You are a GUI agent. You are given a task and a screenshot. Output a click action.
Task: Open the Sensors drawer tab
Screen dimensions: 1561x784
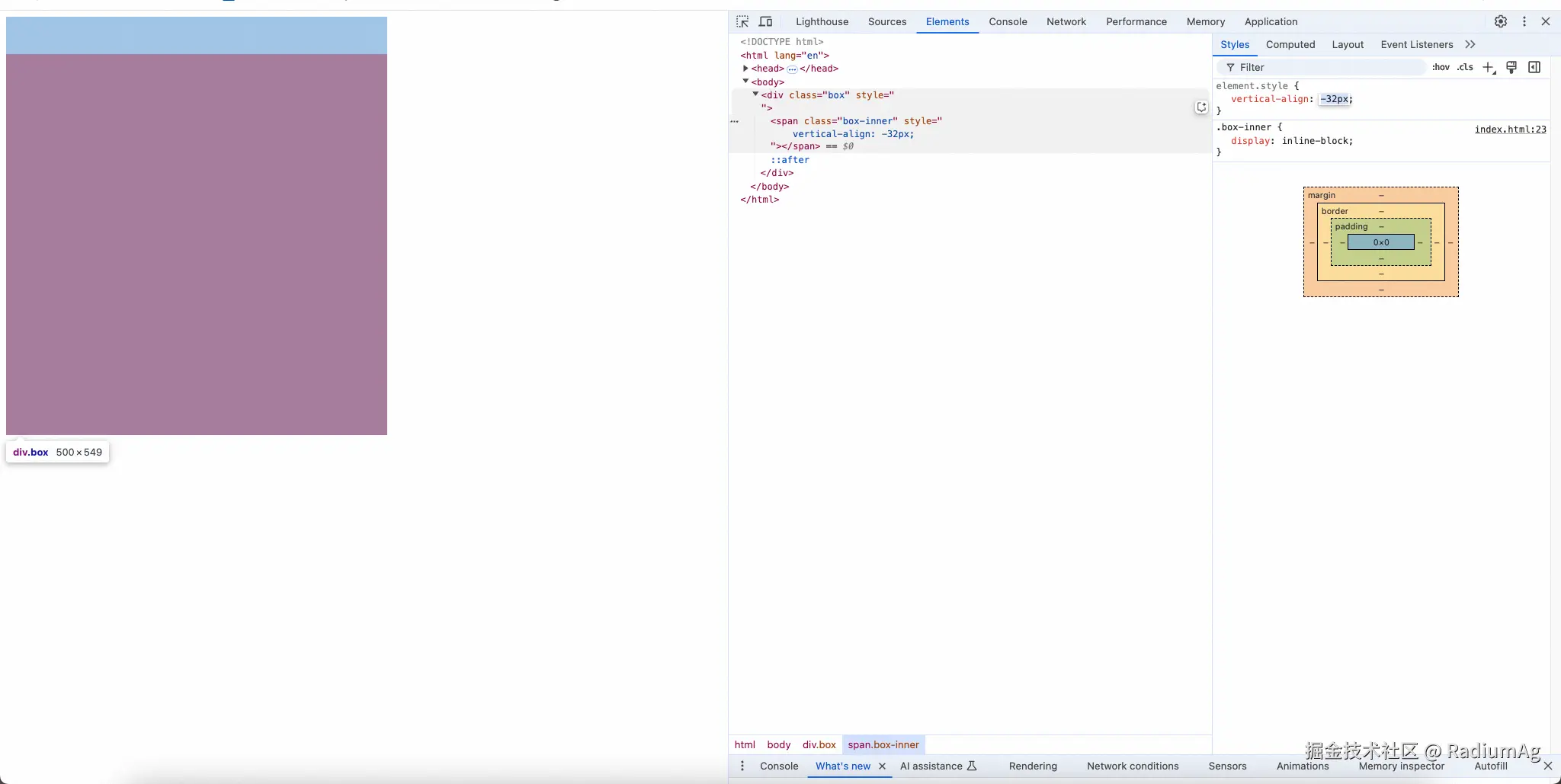pyautogui.click(x=1227, y=766)
